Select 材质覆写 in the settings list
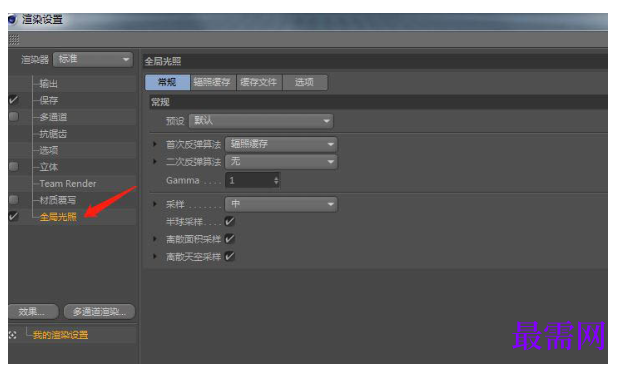Image resolution: width=624 pixels, height=367 pixels. pos(58,200)
